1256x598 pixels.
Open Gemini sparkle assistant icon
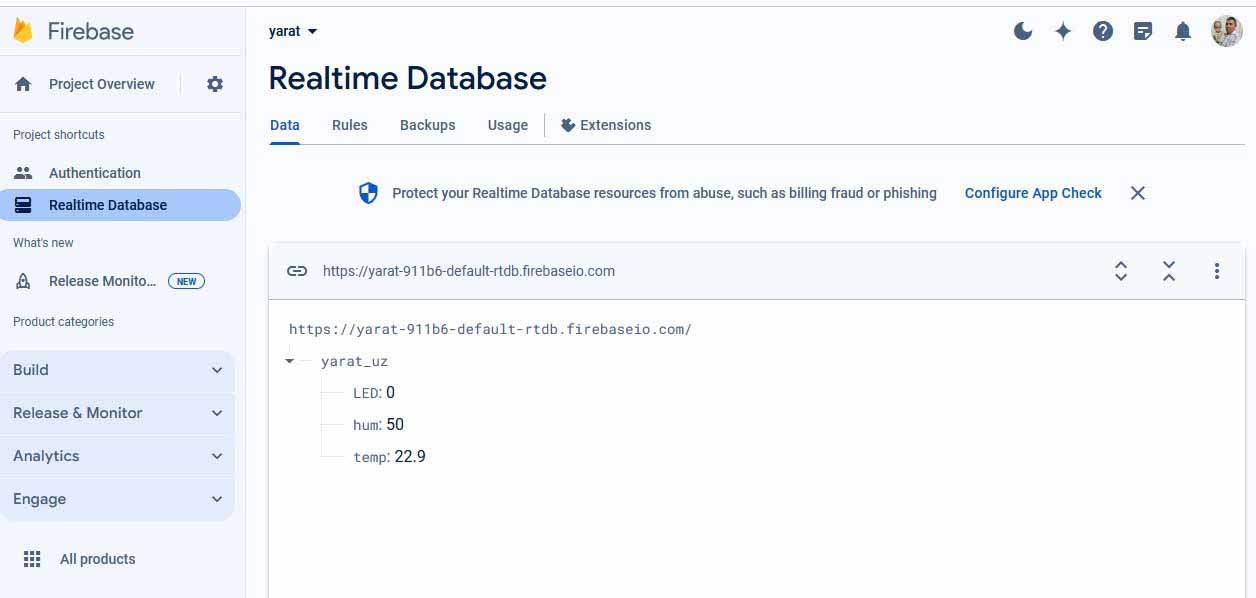(1063, 31)
